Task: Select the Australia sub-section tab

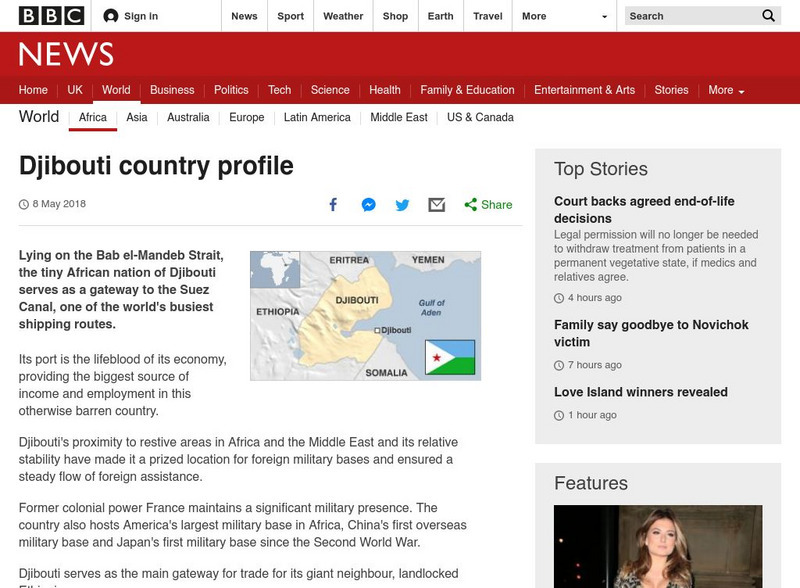Action: 188,117
